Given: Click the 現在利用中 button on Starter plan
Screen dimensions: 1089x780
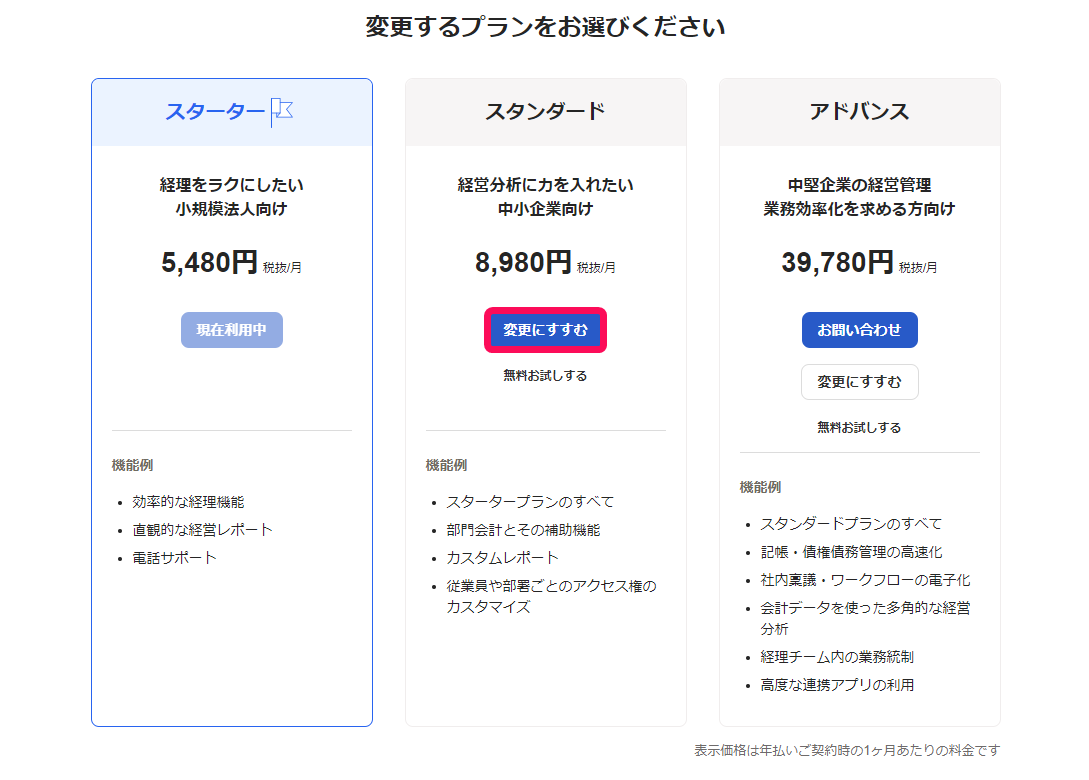Looking at the screenshot, I should (x=232, y=330).
